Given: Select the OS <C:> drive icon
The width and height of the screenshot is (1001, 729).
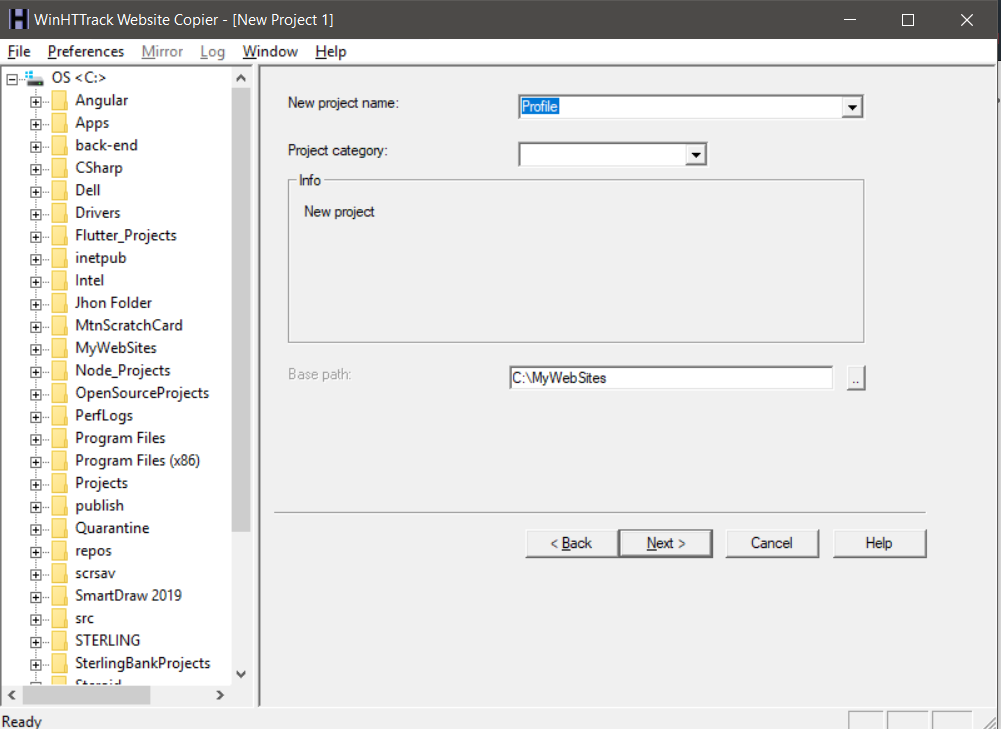Looking at the screenshot, I should (34, 79).
